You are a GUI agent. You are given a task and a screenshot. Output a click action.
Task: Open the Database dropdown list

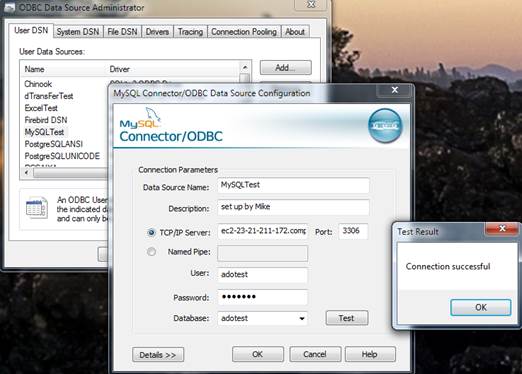pos(302,318)
